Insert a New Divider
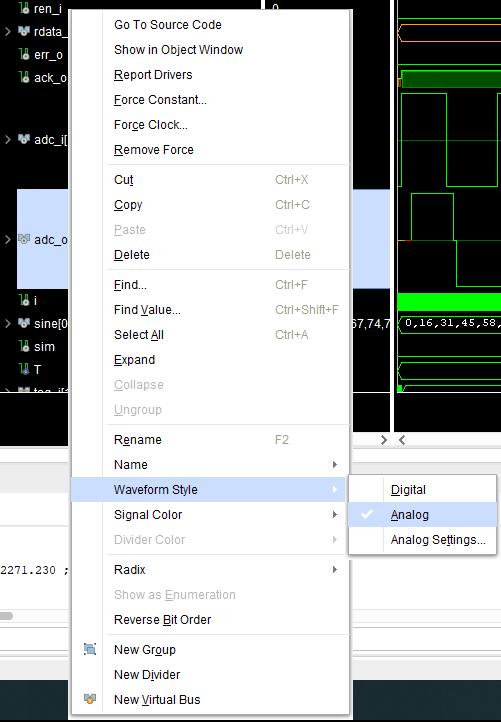The width and height of the screenshot is (501, 722). (x=210, y=675)
